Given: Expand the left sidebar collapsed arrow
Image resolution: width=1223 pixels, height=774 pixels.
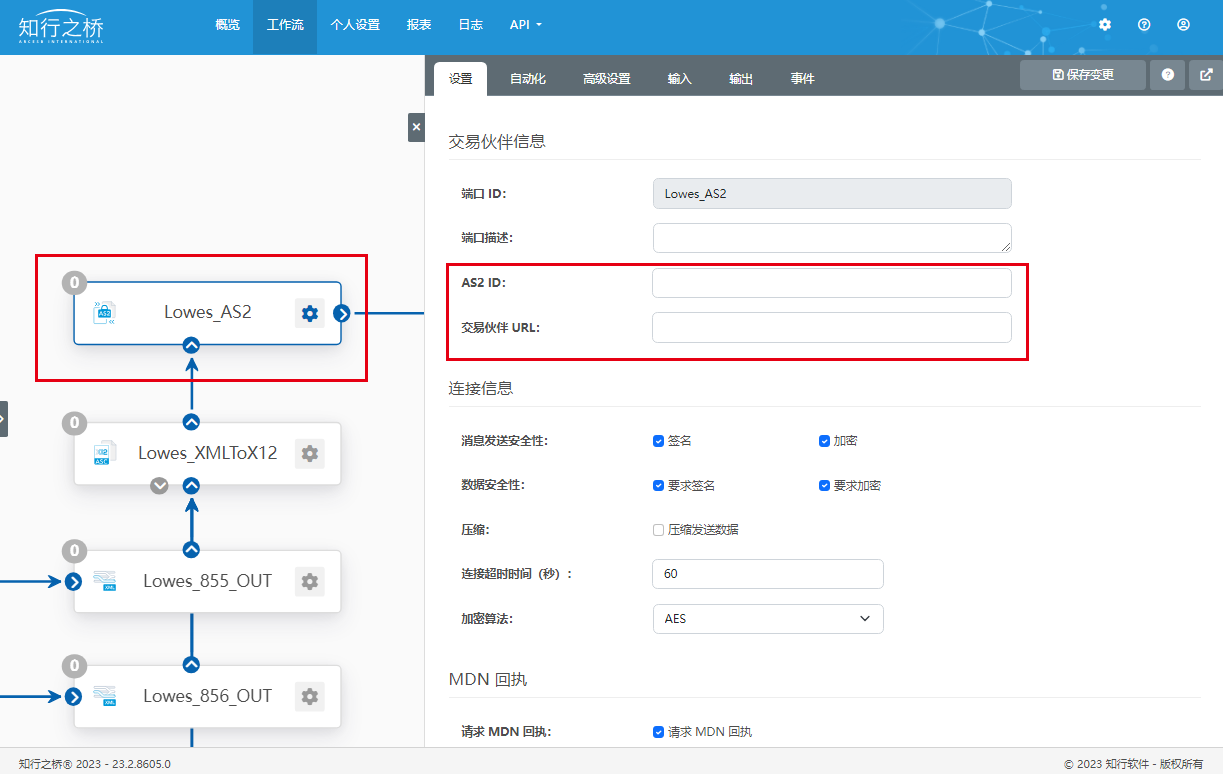Looking at the screenshot, I should pyautogui.click(x=3, y=419).
